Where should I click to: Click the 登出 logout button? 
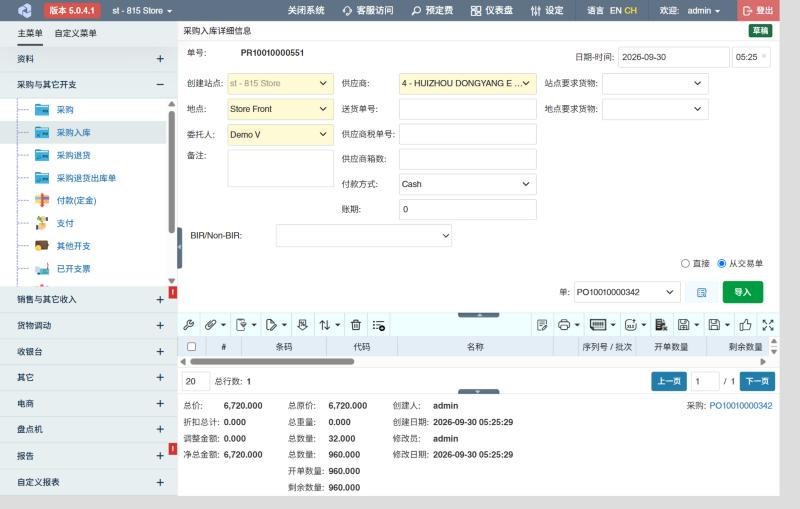tap(758, 10)
